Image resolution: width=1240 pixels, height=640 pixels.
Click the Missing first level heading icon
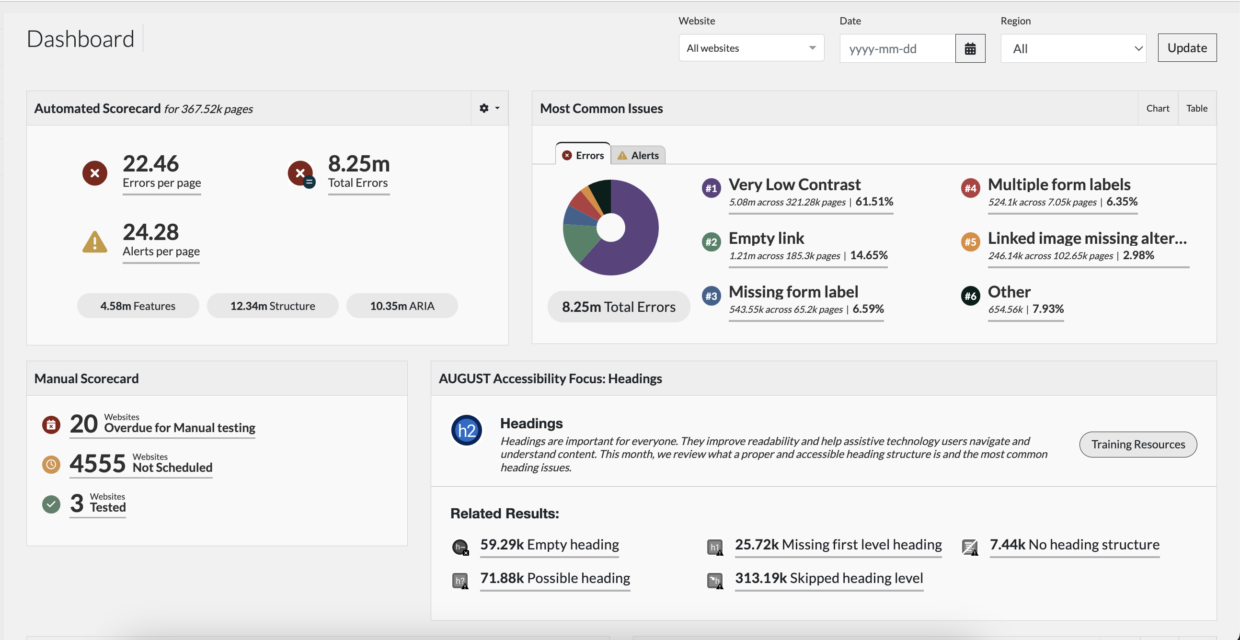(715, 546)
